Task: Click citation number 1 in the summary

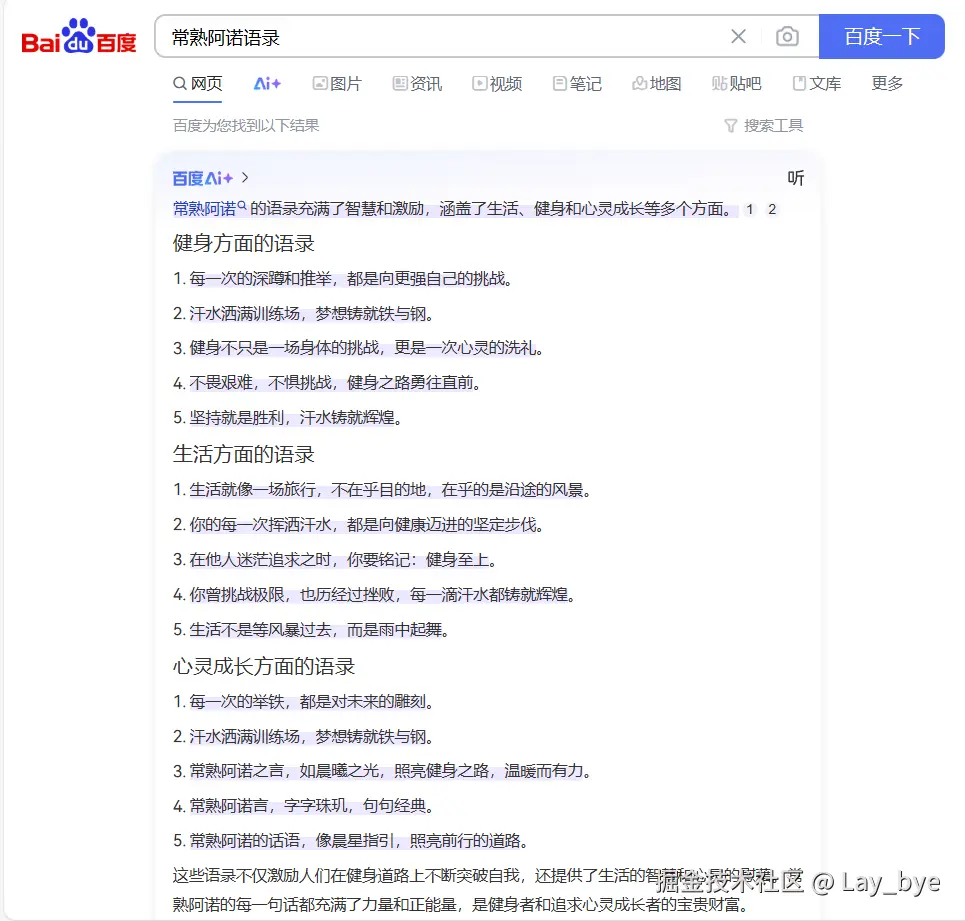Action: pyautogui.click(x=749, y=210)
